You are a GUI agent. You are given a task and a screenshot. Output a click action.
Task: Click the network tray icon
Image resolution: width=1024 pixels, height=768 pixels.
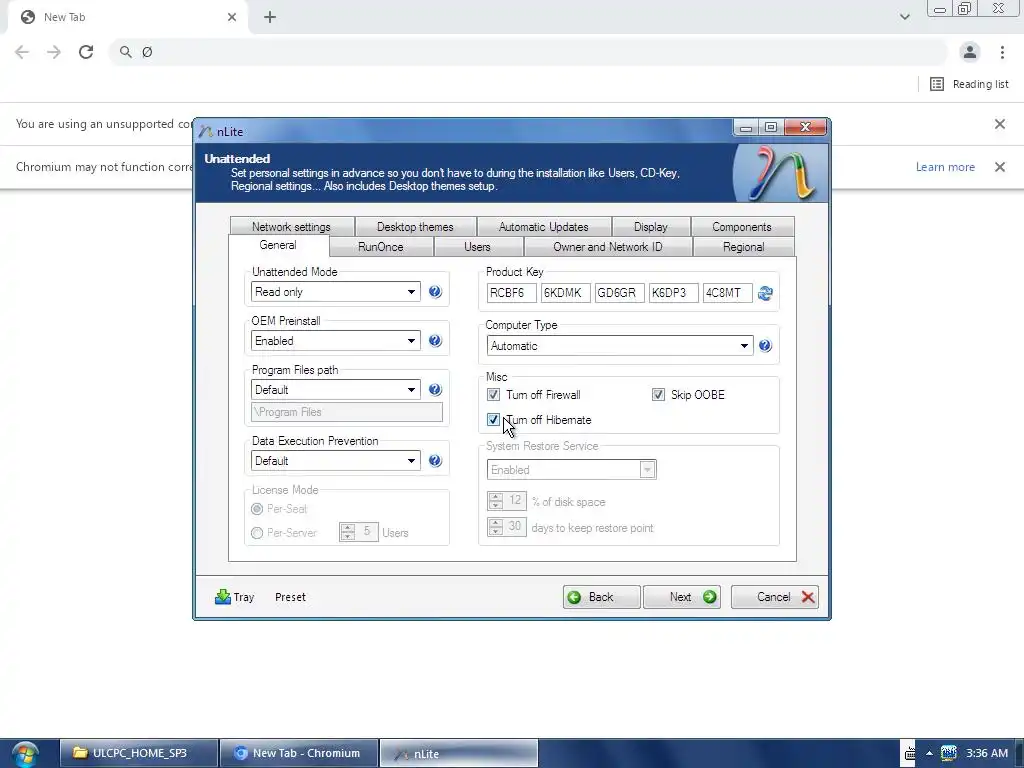click(x=948, y=753)
